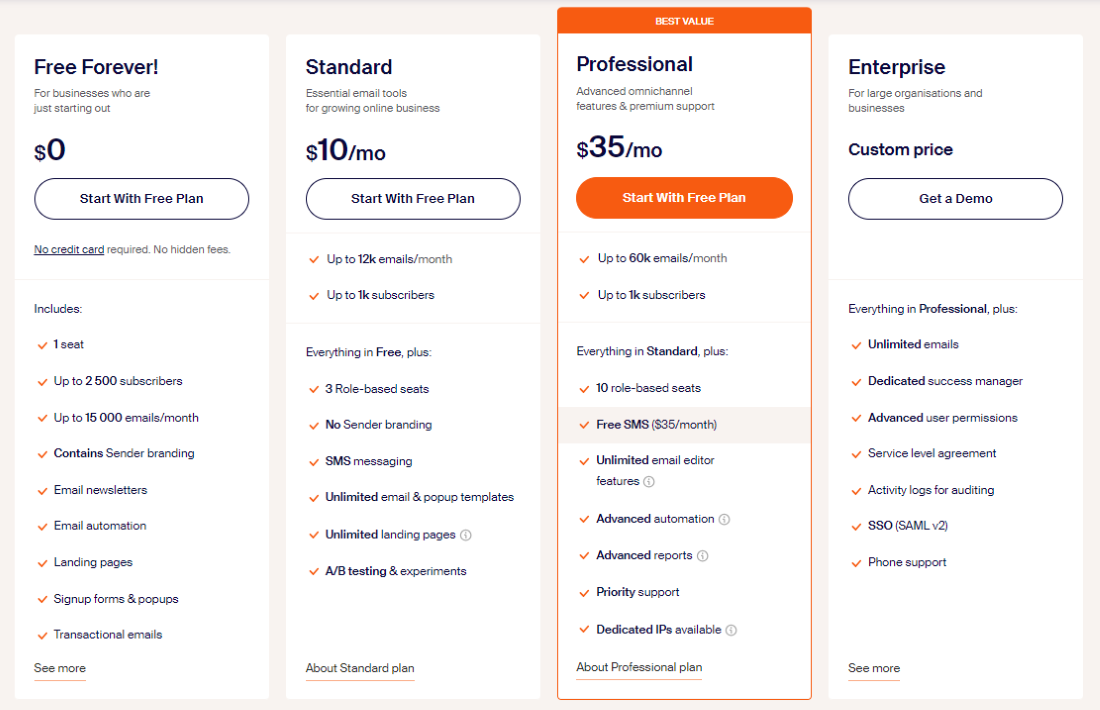
Task: Click the Best Value banner
Action: 684,21
